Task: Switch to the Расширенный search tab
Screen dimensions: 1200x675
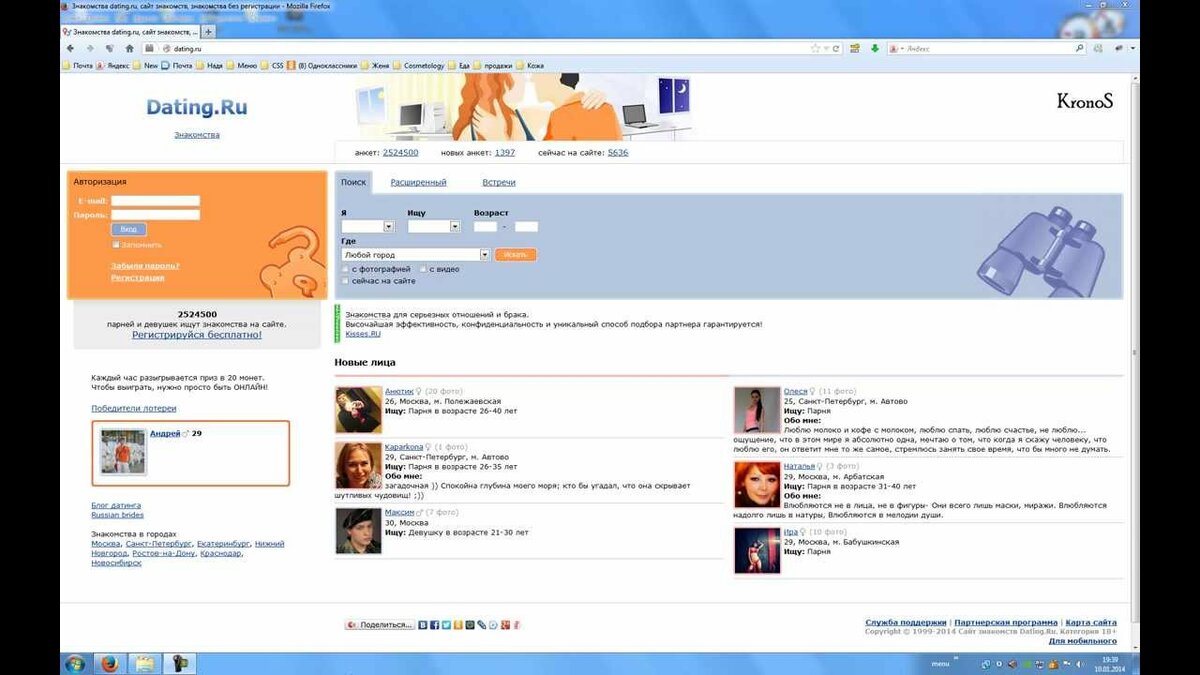Action: point(418,182)
